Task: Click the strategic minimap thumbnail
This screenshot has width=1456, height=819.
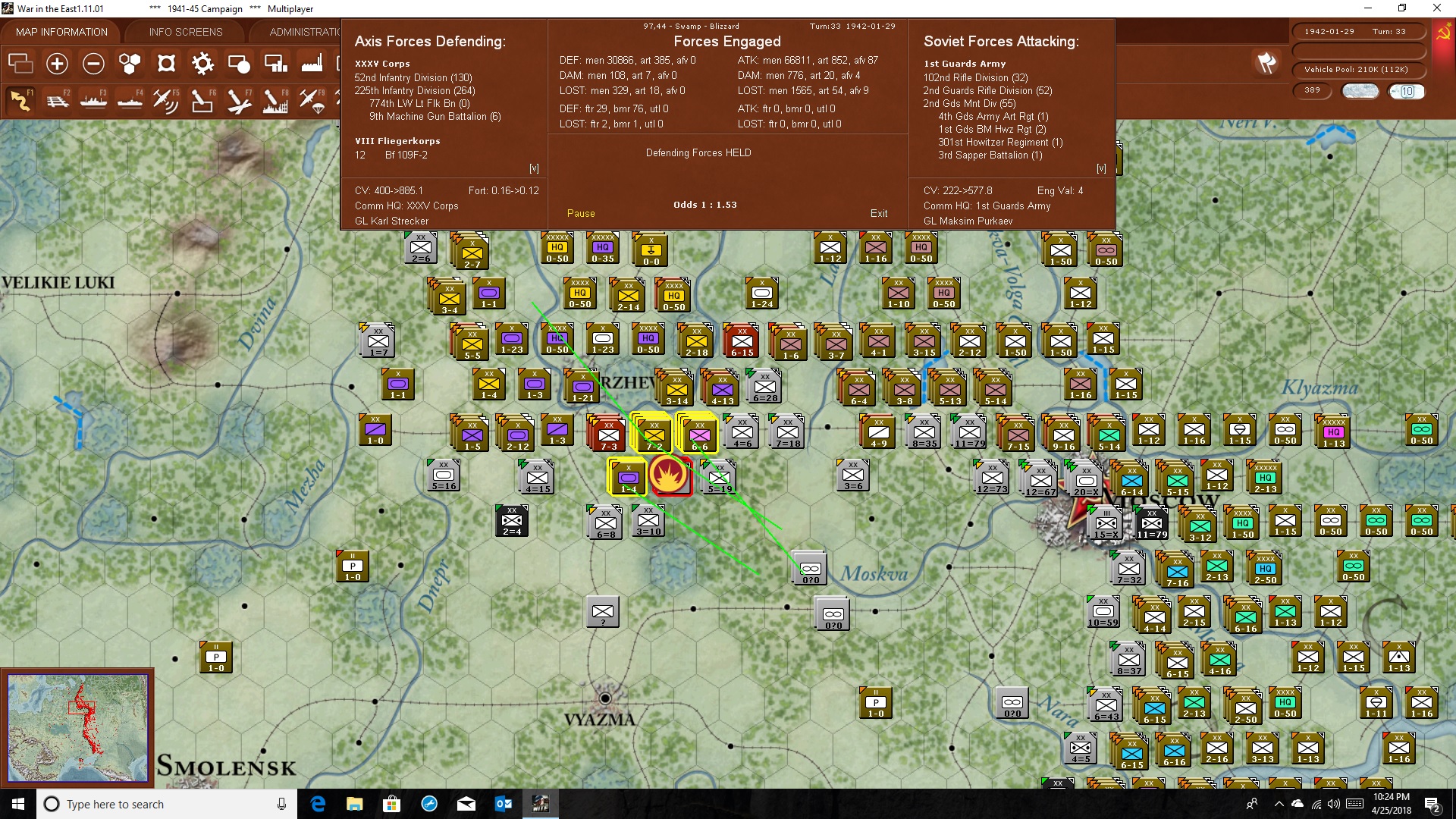Action: point(77,728)
